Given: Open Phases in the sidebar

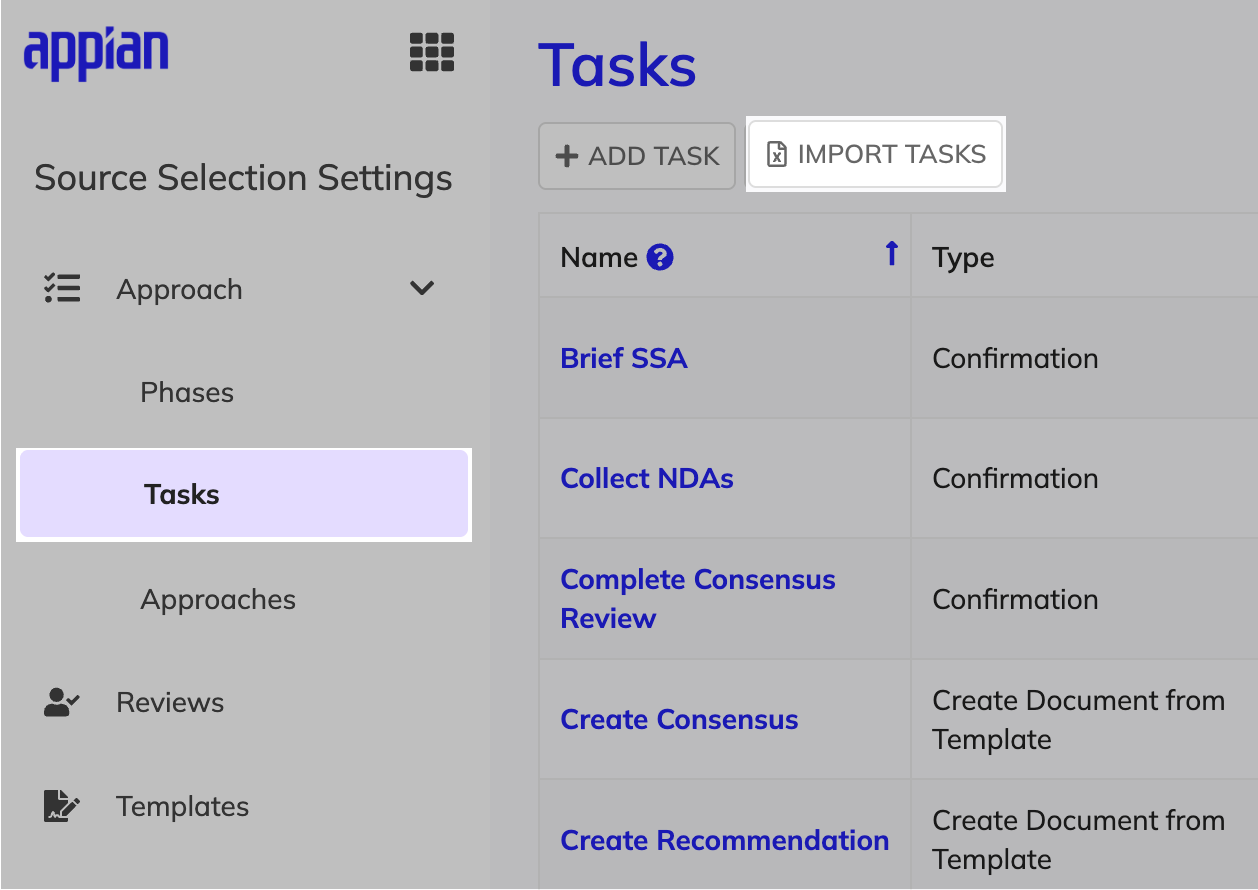Looking at the screenshot, I should pyautogui.click(x=187, y=392).
